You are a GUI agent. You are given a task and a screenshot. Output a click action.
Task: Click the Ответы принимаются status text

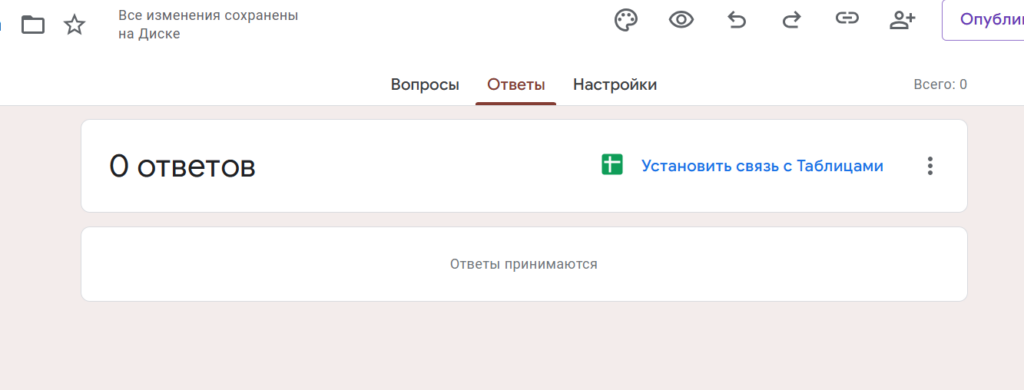[x=524, y=265]
